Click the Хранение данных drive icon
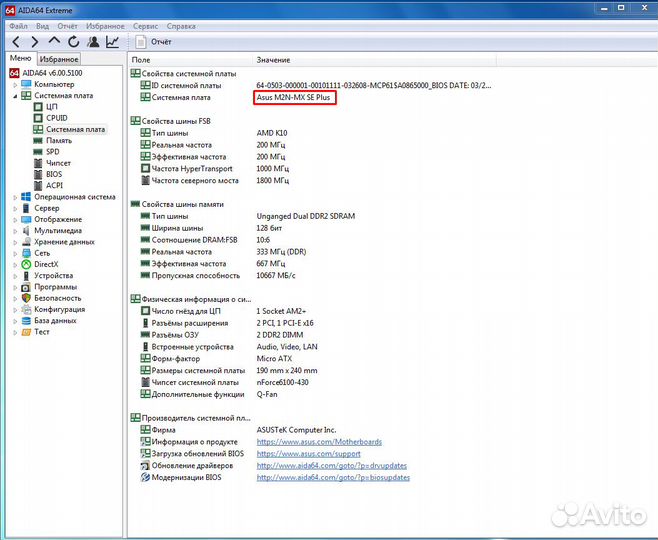This screenshot has height=540, width=658. point(26,242)
